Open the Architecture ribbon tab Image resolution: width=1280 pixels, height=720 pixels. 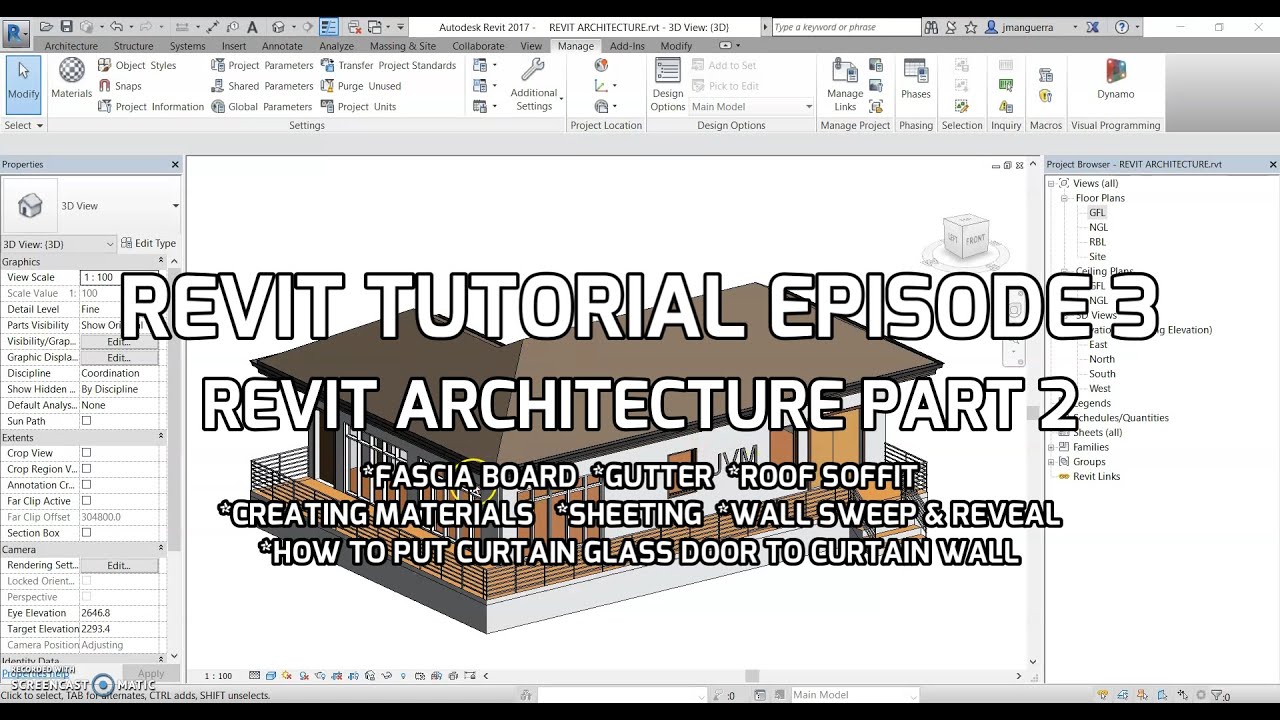coord(71,46)
